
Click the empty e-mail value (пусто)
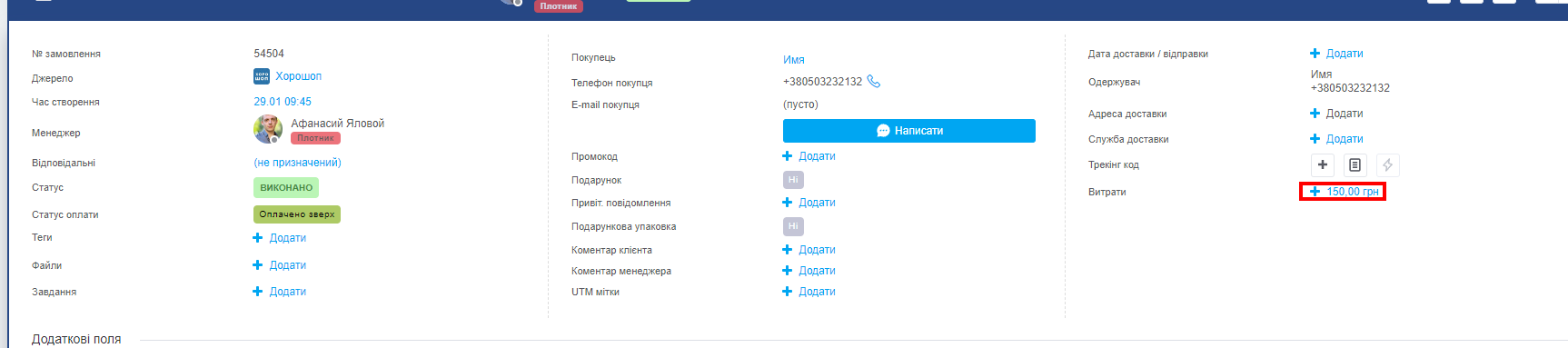pos(800,104)
